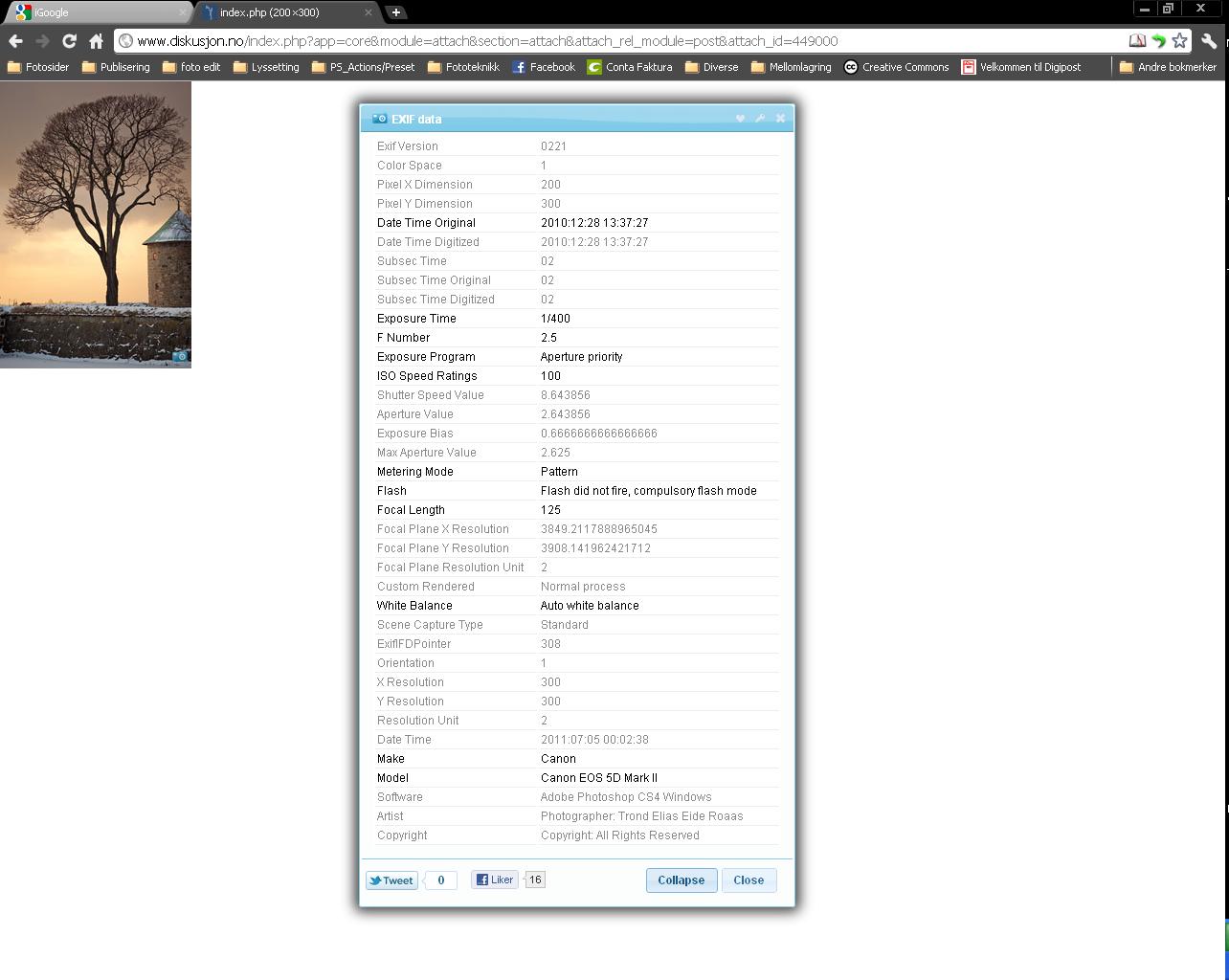Image resolution: width=1229 pixels, height=980 pixels.
Task: Open the Facebook bookmark
Action: coord(544,67)
